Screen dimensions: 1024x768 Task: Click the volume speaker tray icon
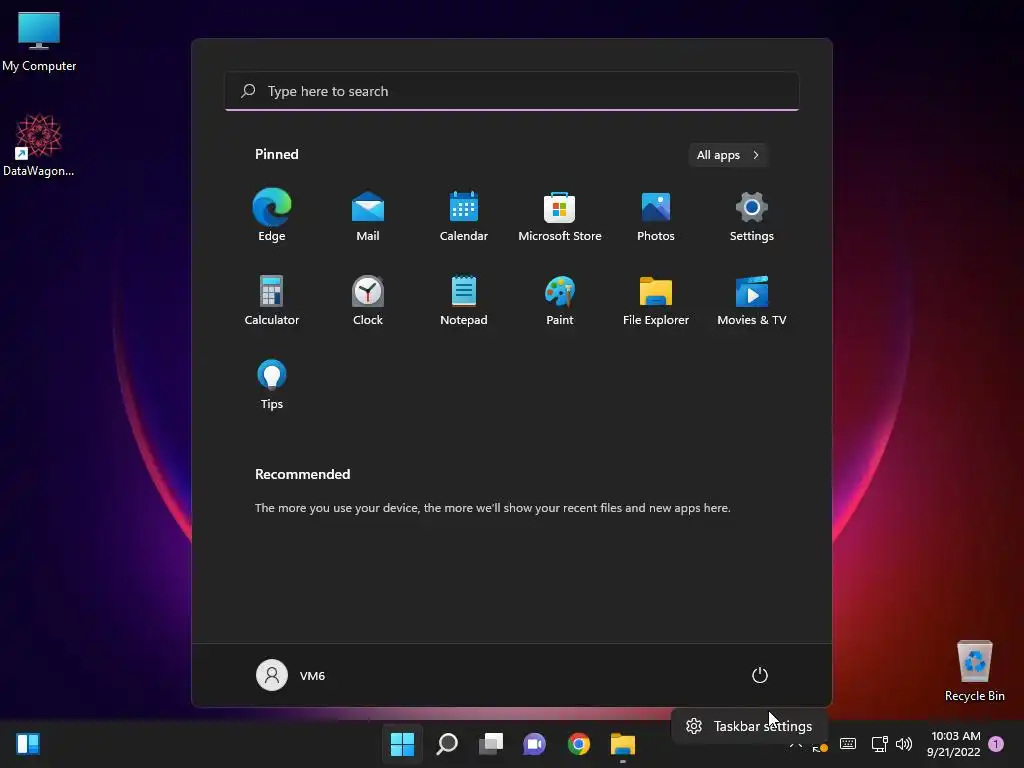click(x=904, y=744)
